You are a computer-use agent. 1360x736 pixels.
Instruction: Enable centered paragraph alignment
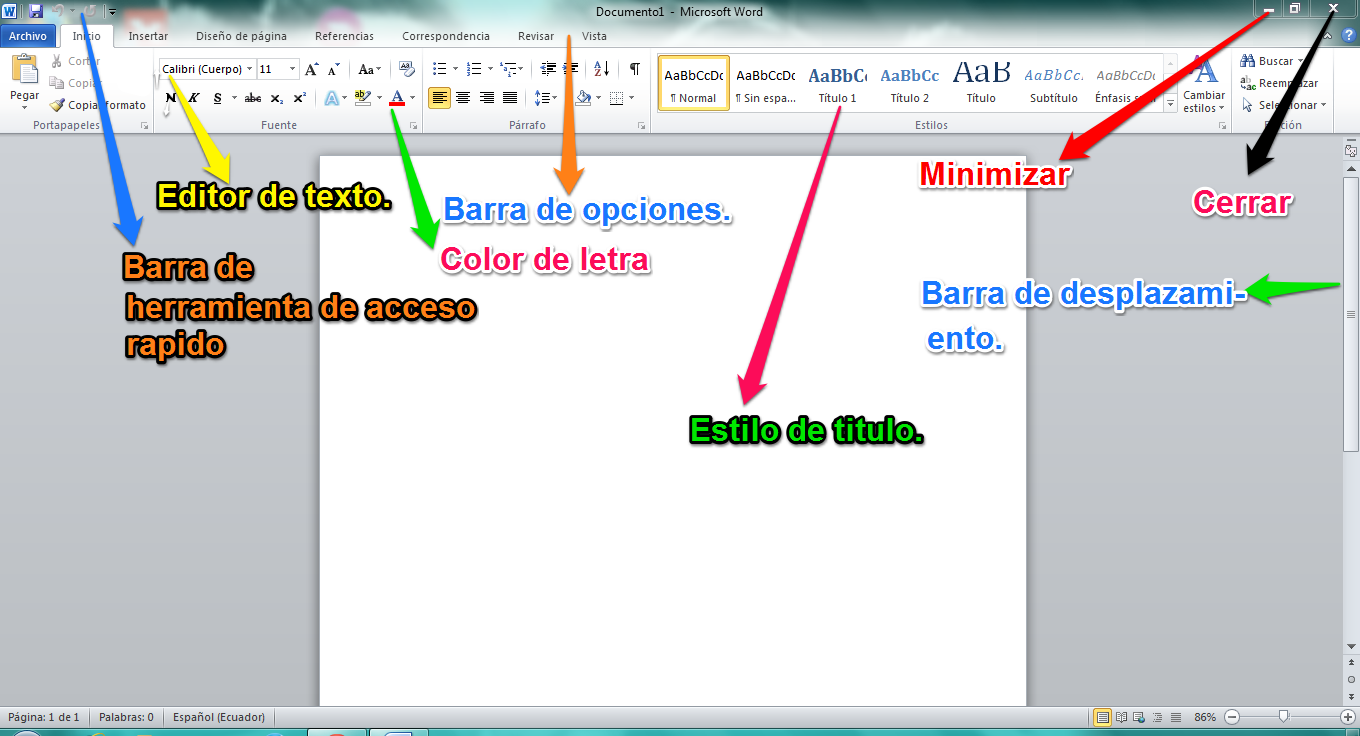pos(464,97)
